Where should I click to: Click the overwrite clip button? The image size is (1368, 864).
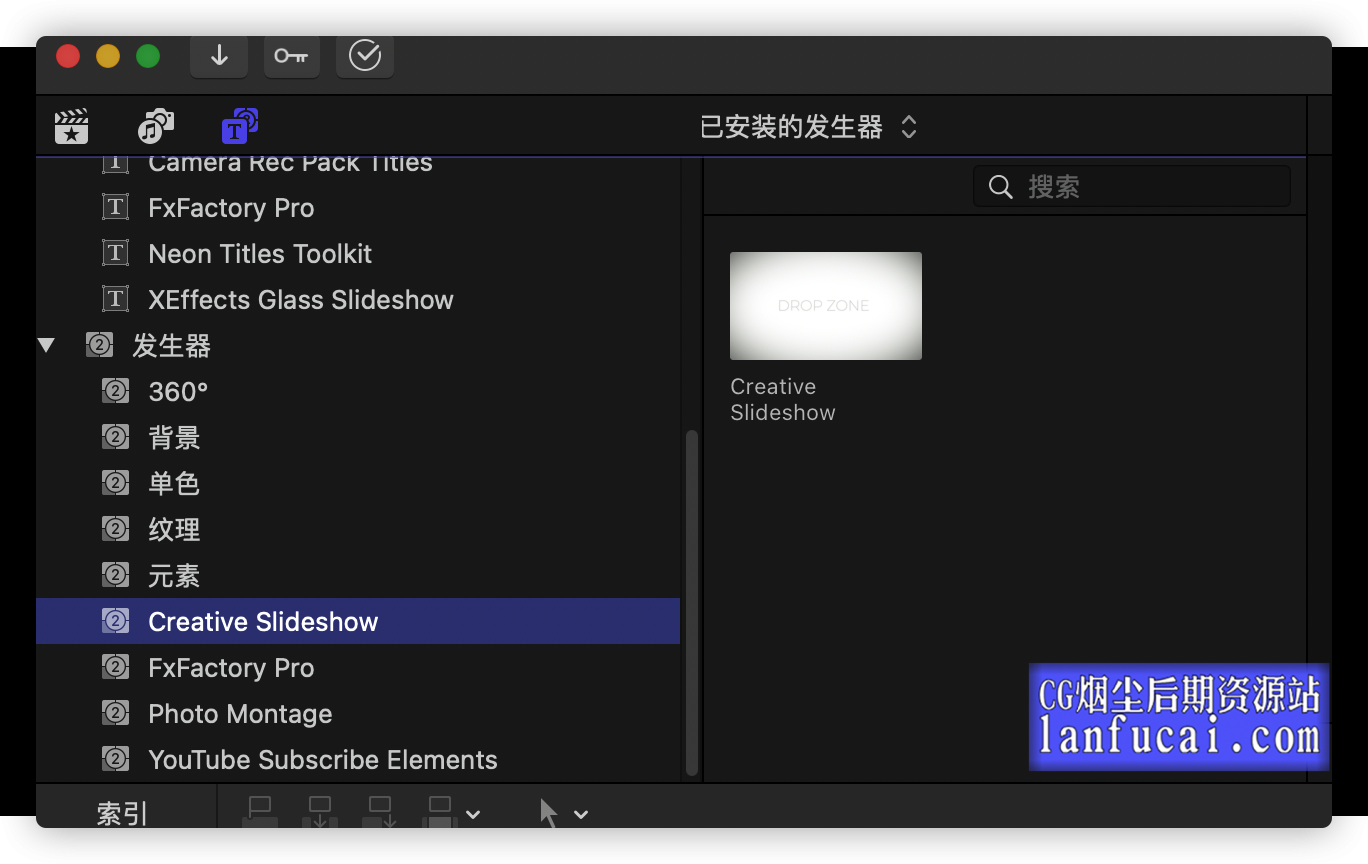tap(440, 813)
